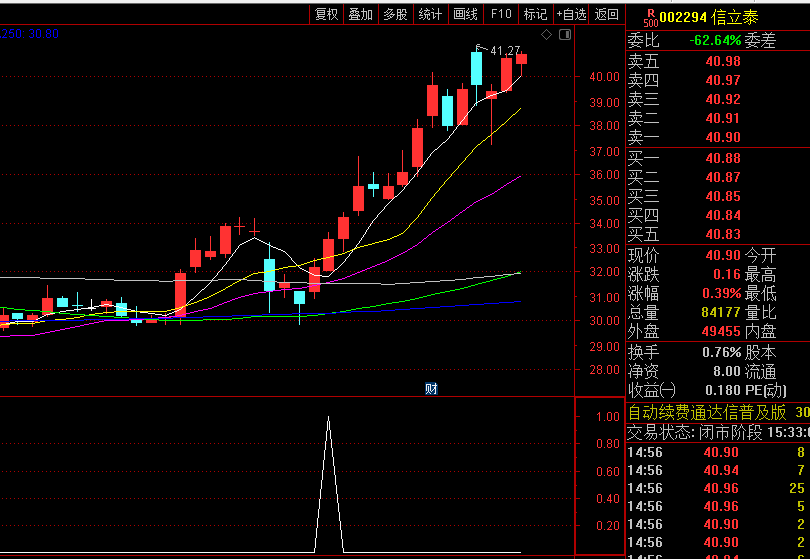
Task: Click 收益(一) value 0.180
Action: 723,390
